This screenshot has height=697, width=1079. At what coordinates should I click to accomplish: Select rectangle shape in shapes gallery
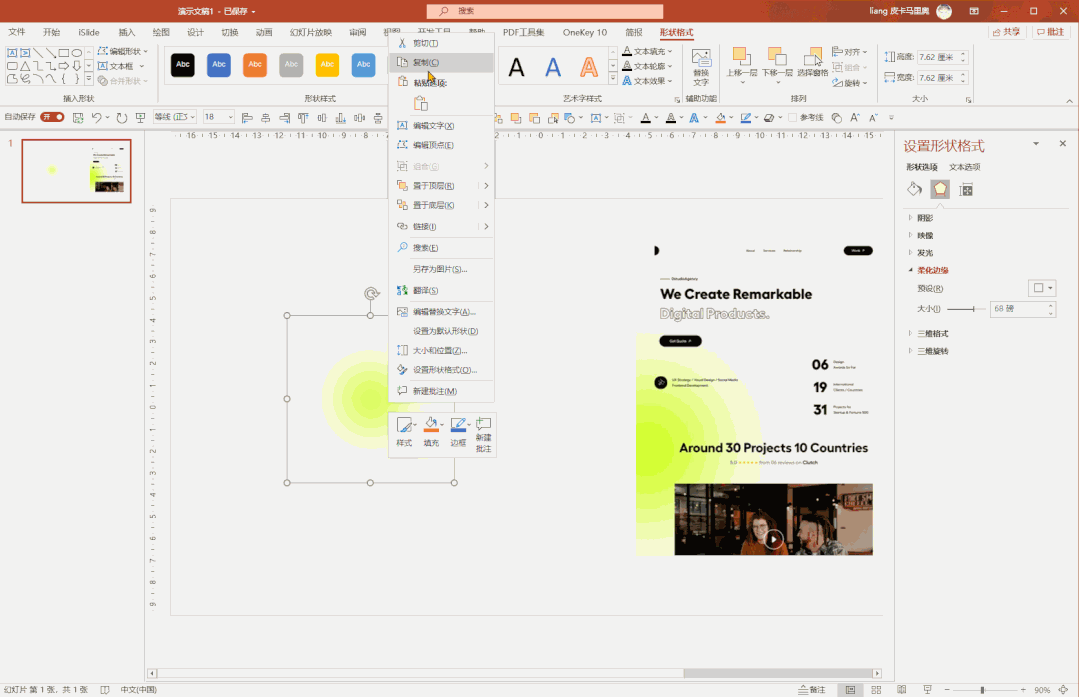point(63,53)
